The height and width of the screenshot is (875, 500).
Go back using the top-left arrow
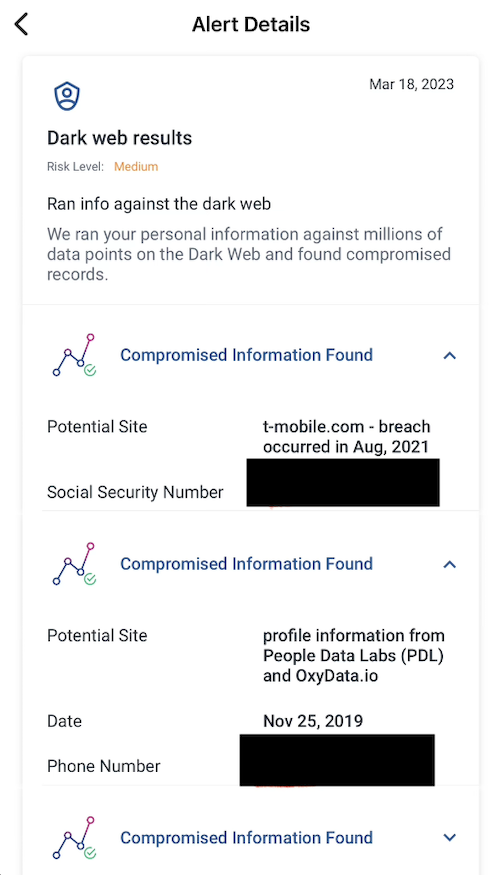coord(21,25)
